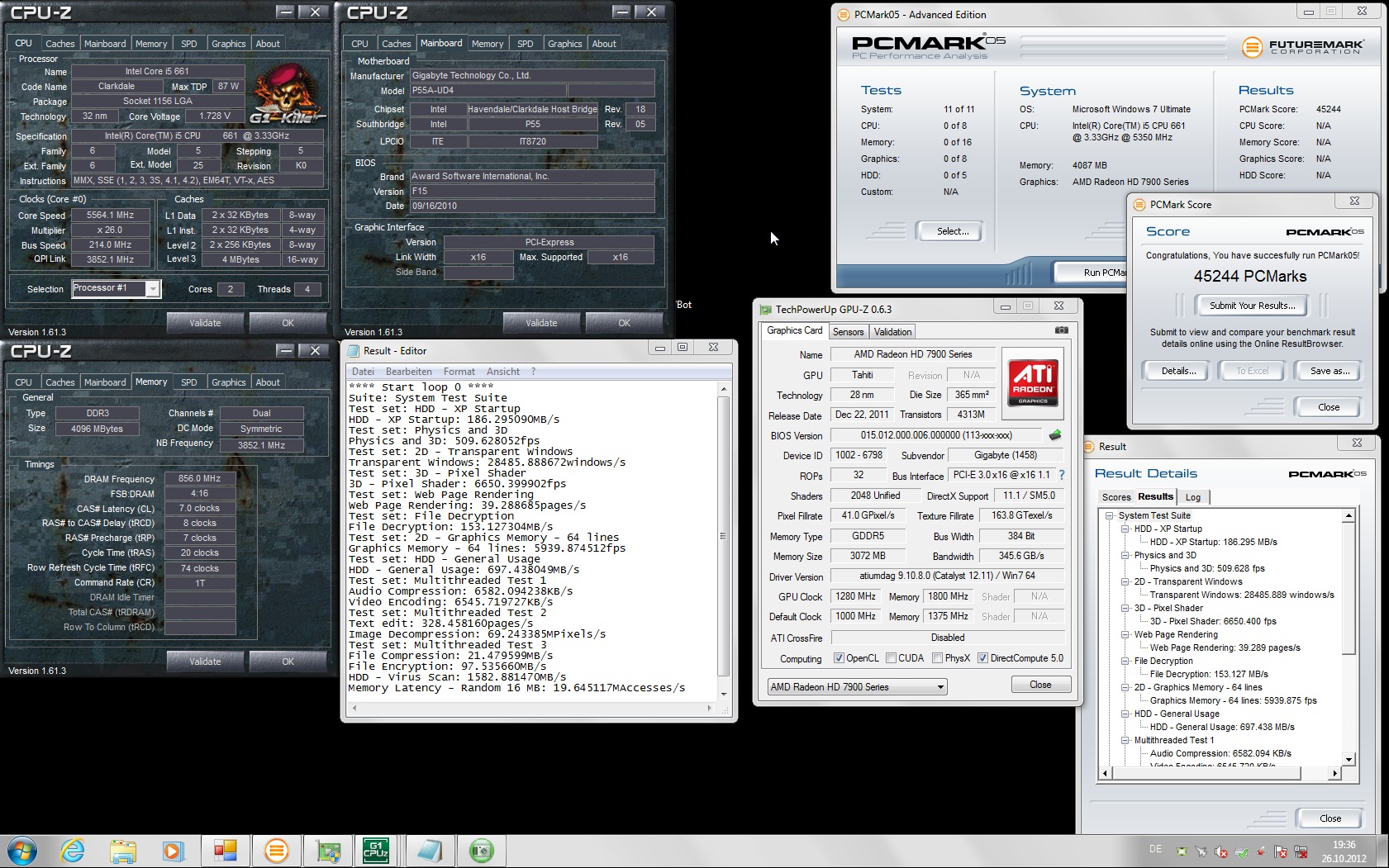Click Validate in the CPU-Z Mainboard window
Screen dimensions: 1389x868
pyautogui.click(x=541, y=323)
